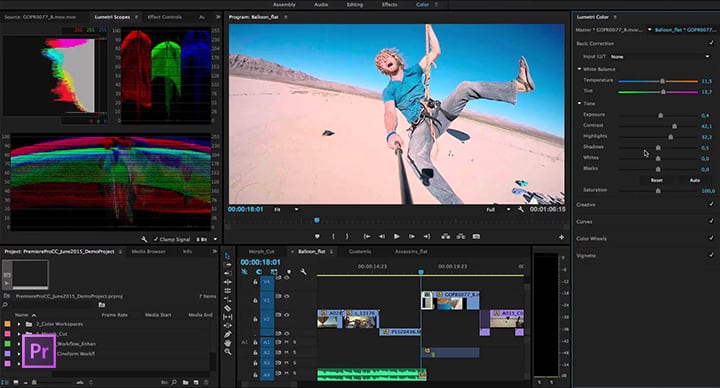Select the Rolling Edit tool
Screen dimensions: 720x388
(x=227, y=282)
